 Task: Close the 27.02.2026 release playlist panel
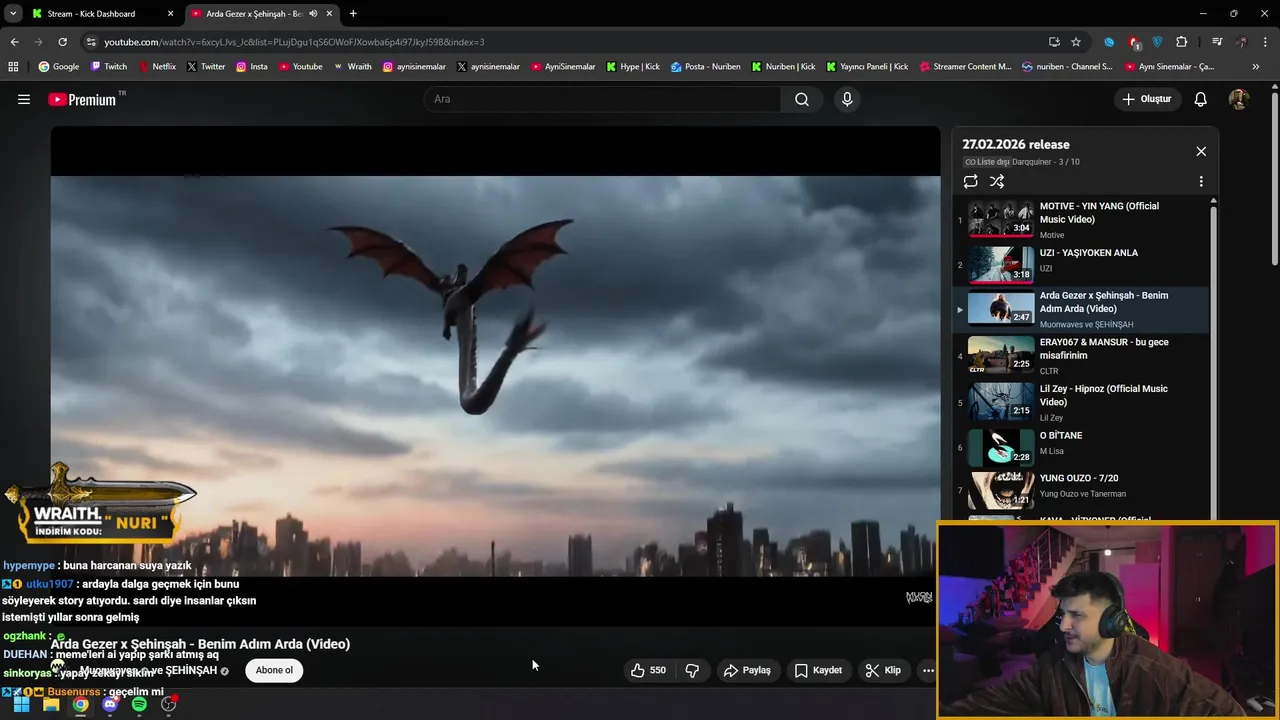click(x=1201, y=151)
